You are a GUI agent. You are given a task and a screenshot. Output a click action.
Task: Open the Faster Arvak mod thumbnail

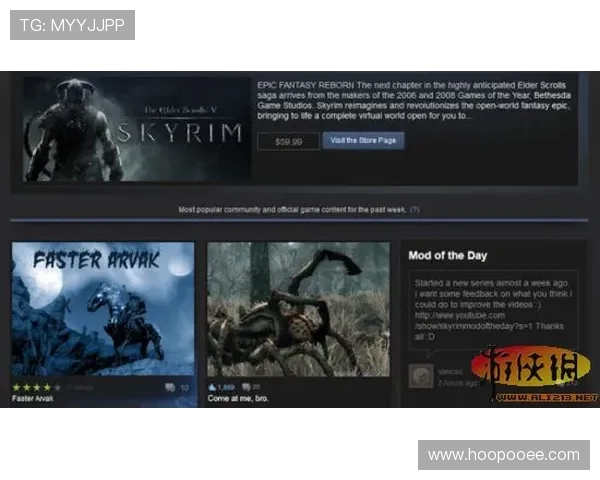point(103,308)
